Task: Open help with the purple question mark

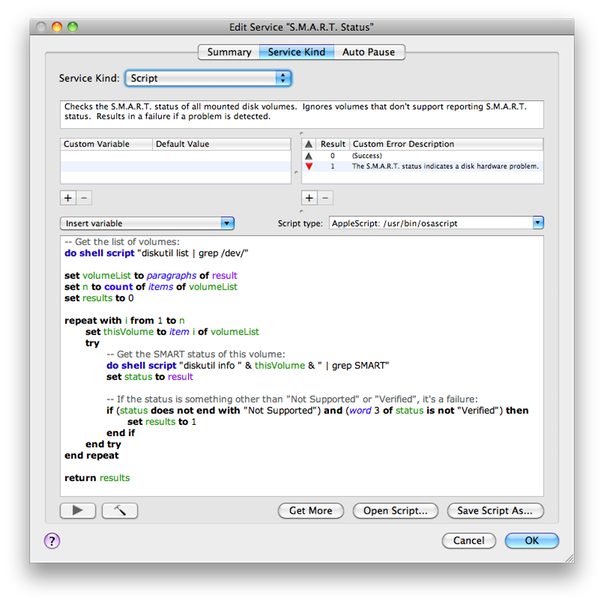Action: 52,541
